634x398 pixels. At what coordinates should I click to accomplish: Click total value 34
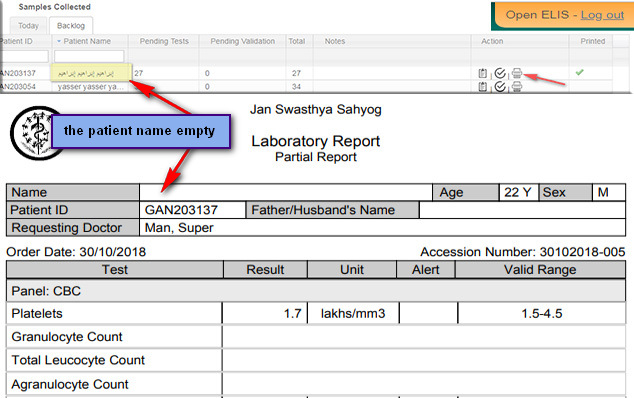tap(296, 87)
